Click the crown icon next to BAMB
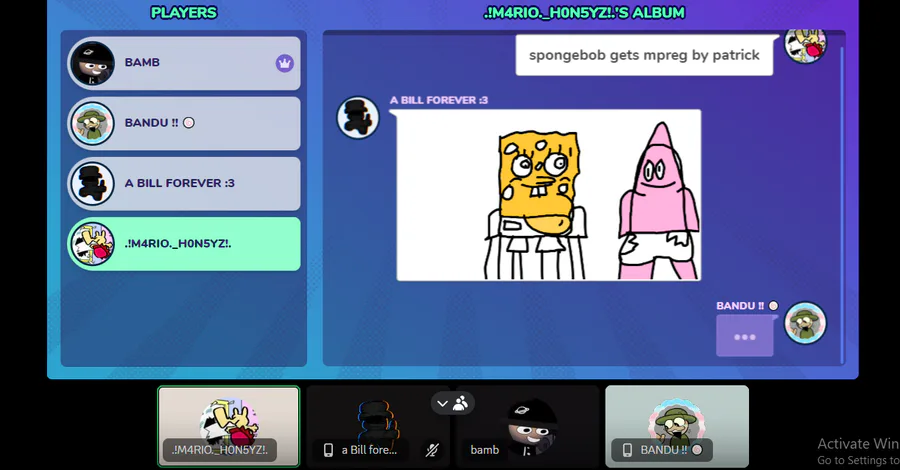Viewport: 900px width, 470px height. tap(285, 63)
